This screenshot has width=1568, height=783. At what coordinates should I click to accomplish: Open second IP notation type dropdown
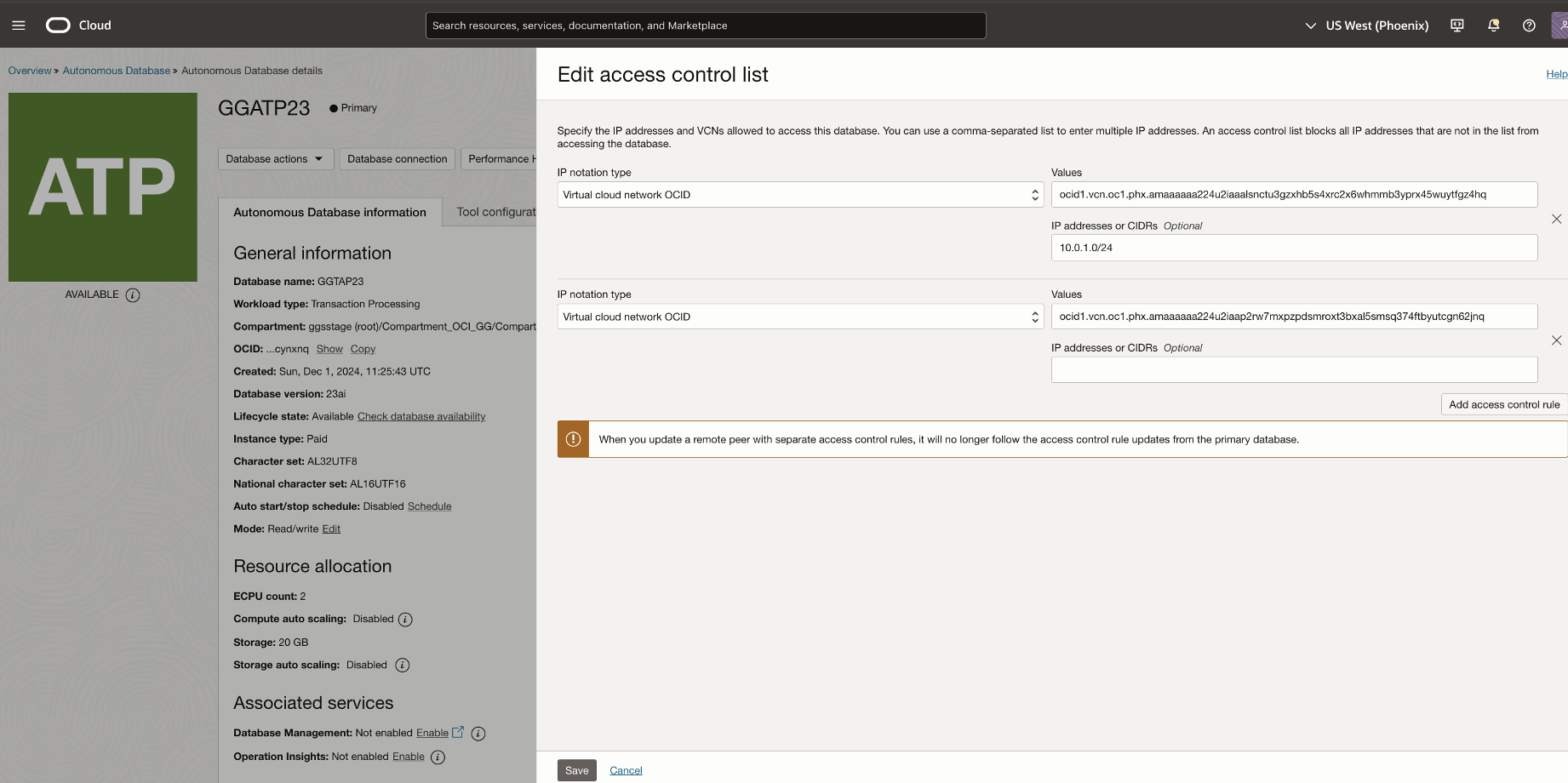tap(799, 317)
